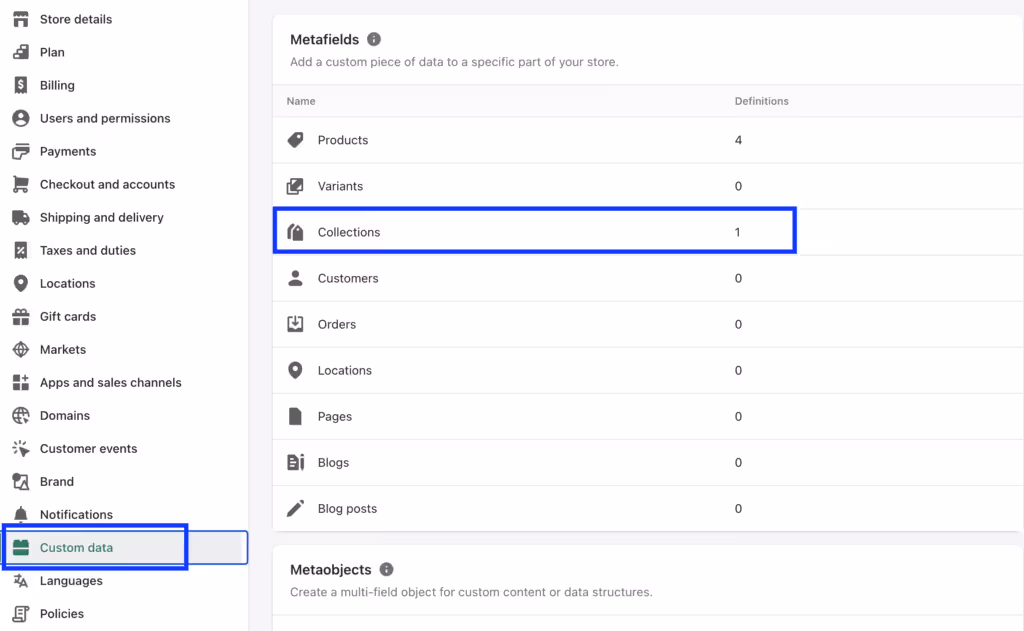The image size is (1024, 631).
Task: Click the Taxes and duties receipt icon
Action: click(x=21, y=250)
